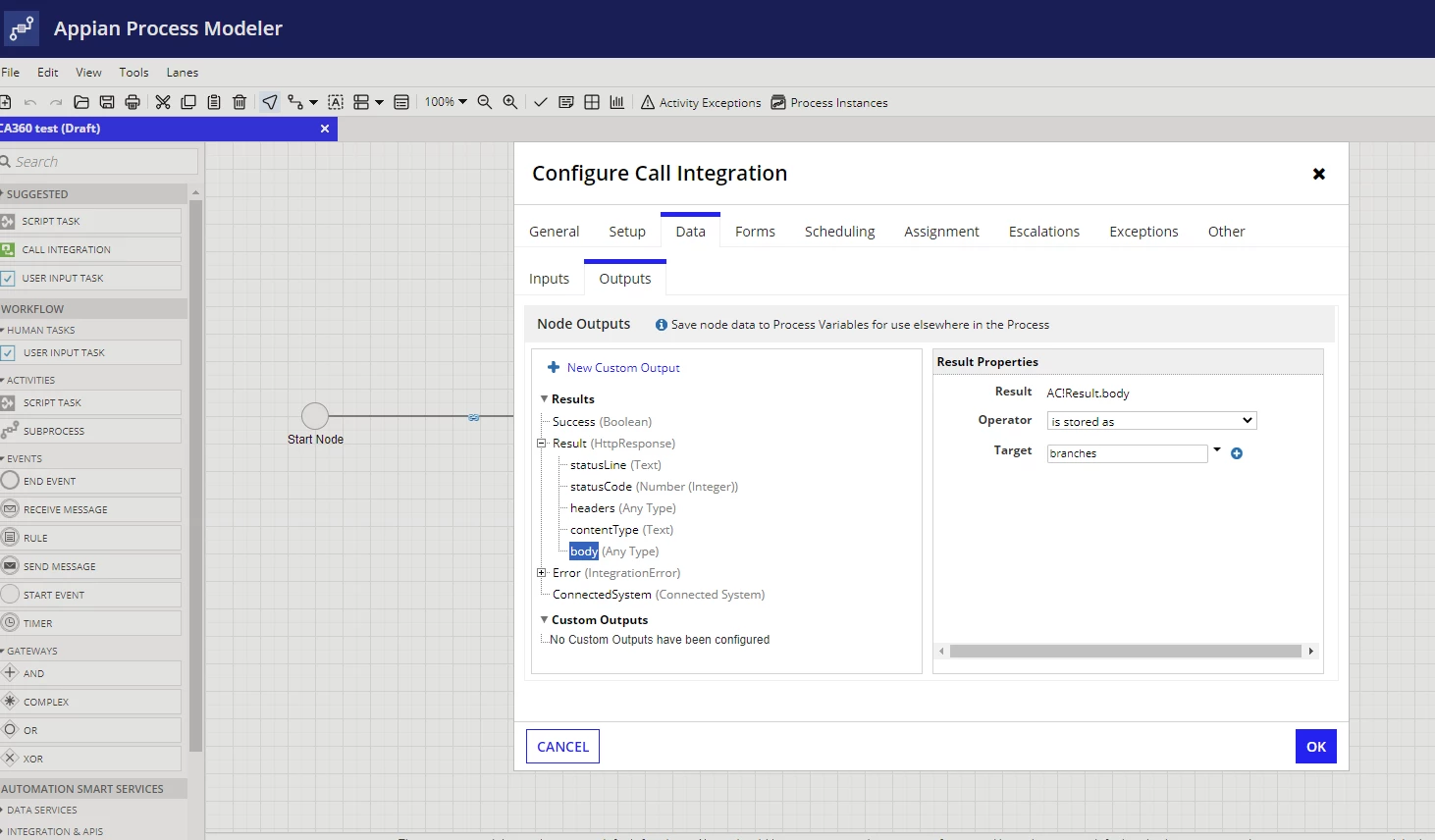Click the annotation text tool icon
This screenshot has width=1435, height=840.
336,102
